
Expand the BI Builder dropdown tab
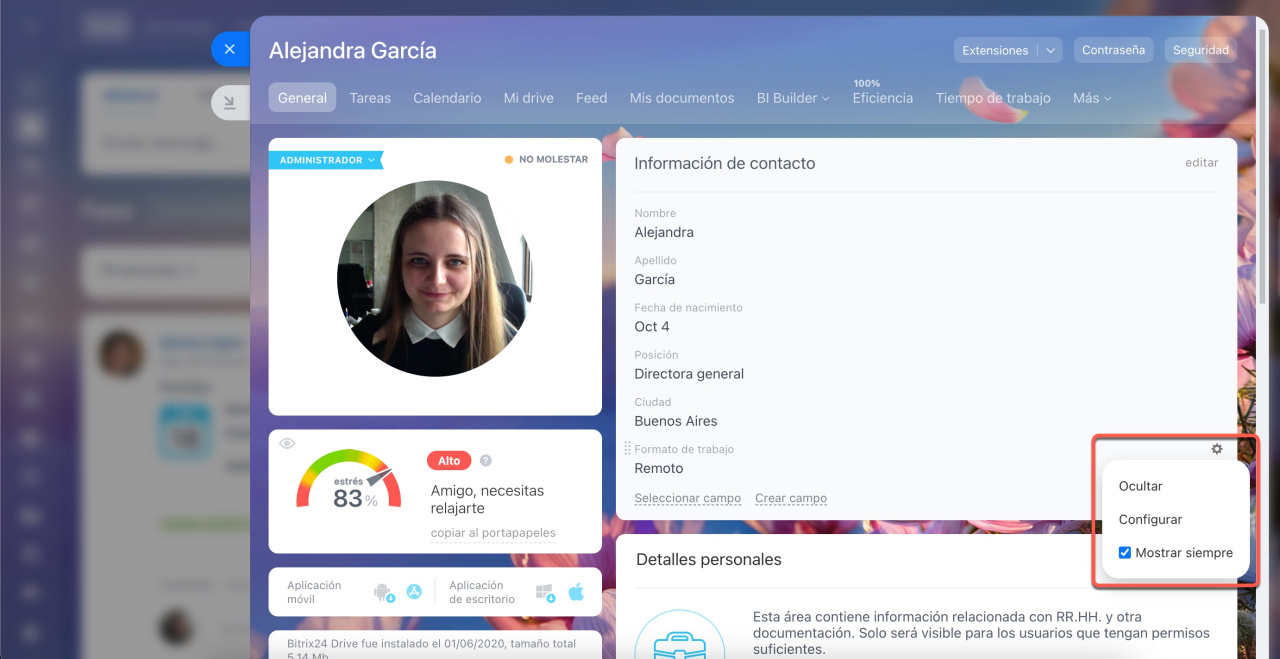click(793, 98)
